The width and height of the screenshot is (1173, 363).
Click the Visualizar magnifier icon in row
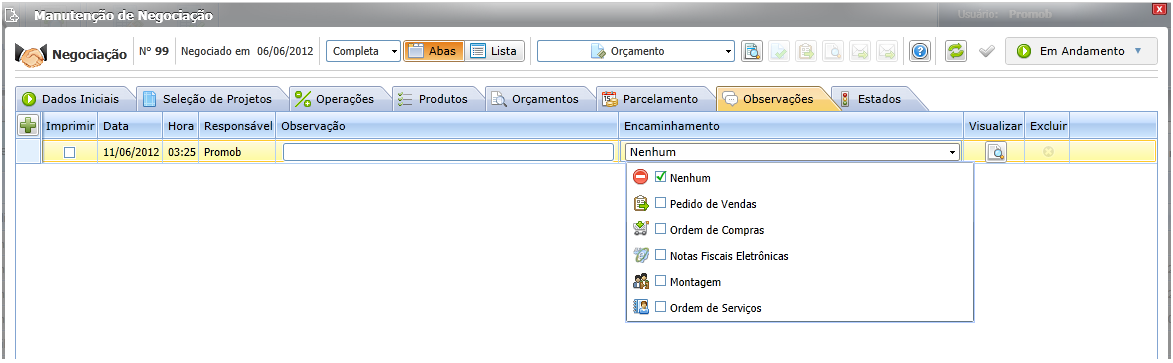pos(995,152)
